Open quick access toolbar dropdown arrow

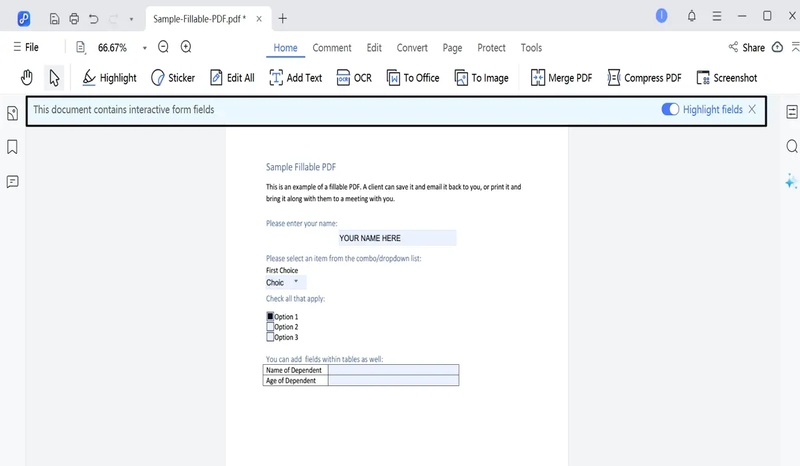tap(131, 19)
